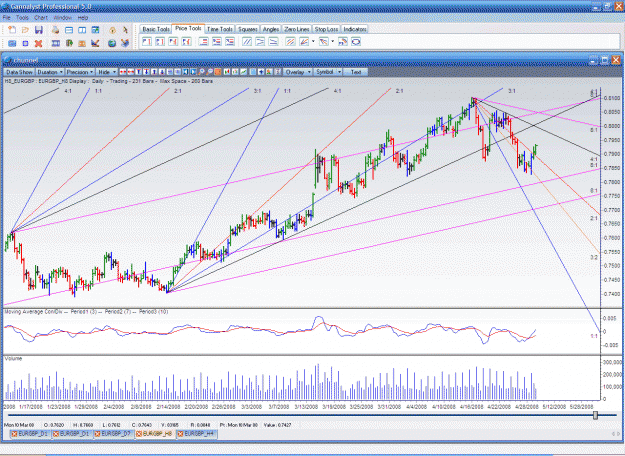The image size is (625, 456).
Task: Click the blue cross icon on chart toolbar
Action: point(261,72)
